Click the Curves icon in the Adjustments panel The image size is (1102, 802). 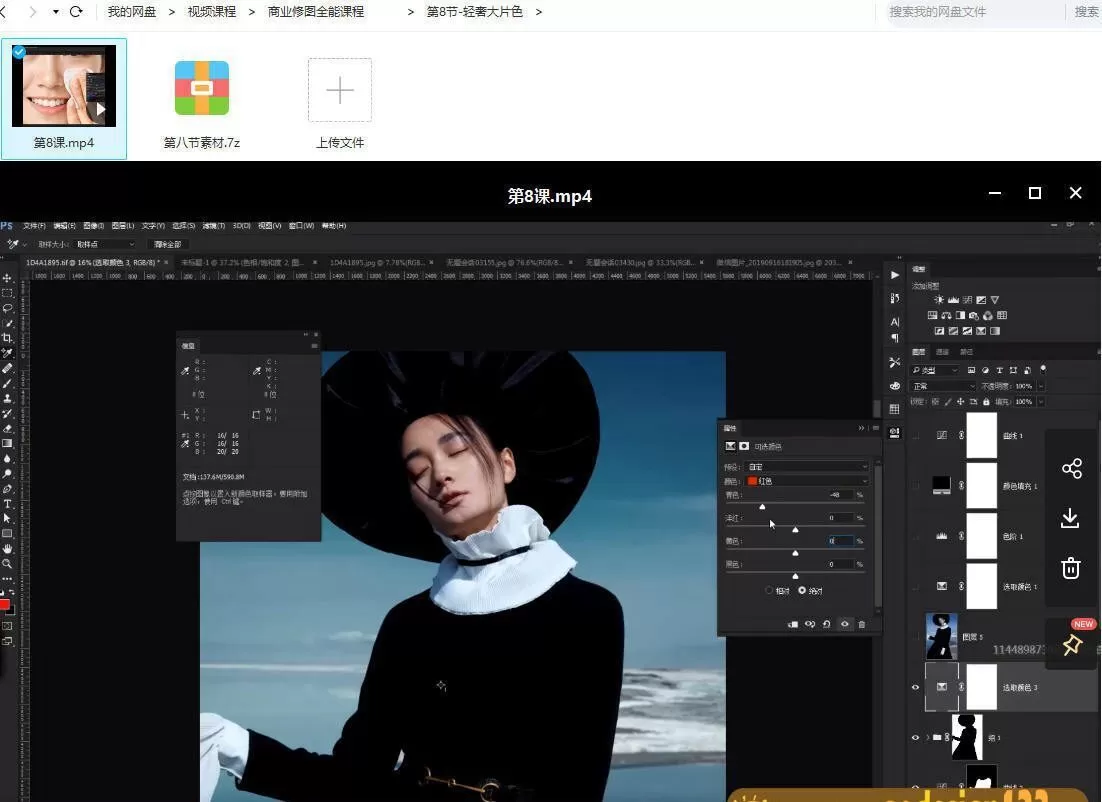point(967,300)
